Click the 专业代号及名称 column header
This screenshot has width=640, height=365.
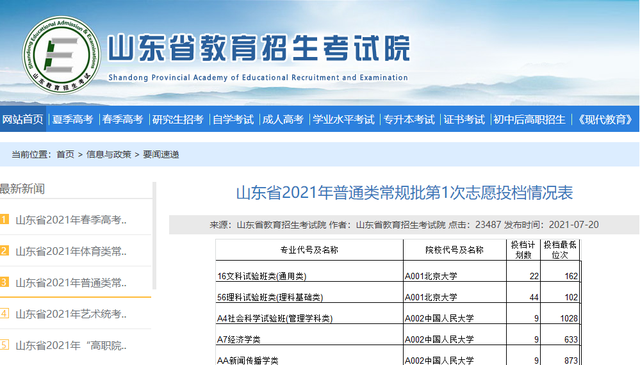pos(309,250)
